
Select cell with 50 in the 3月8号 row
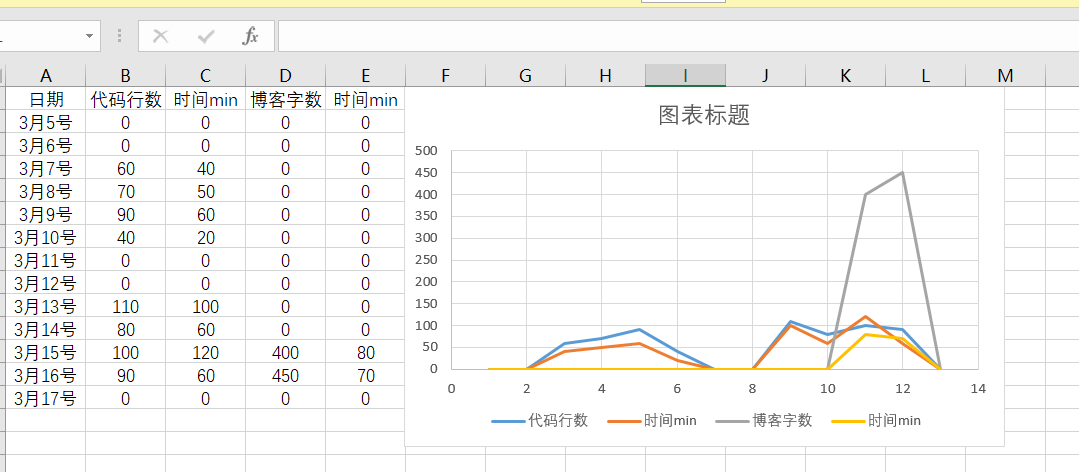pos(205,191)
